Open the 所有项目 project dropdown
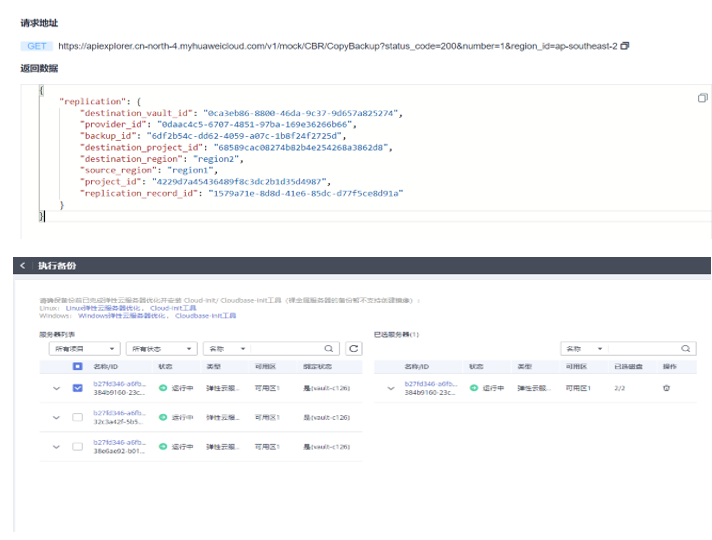This screenshot has height=540, width=712. 84,348
